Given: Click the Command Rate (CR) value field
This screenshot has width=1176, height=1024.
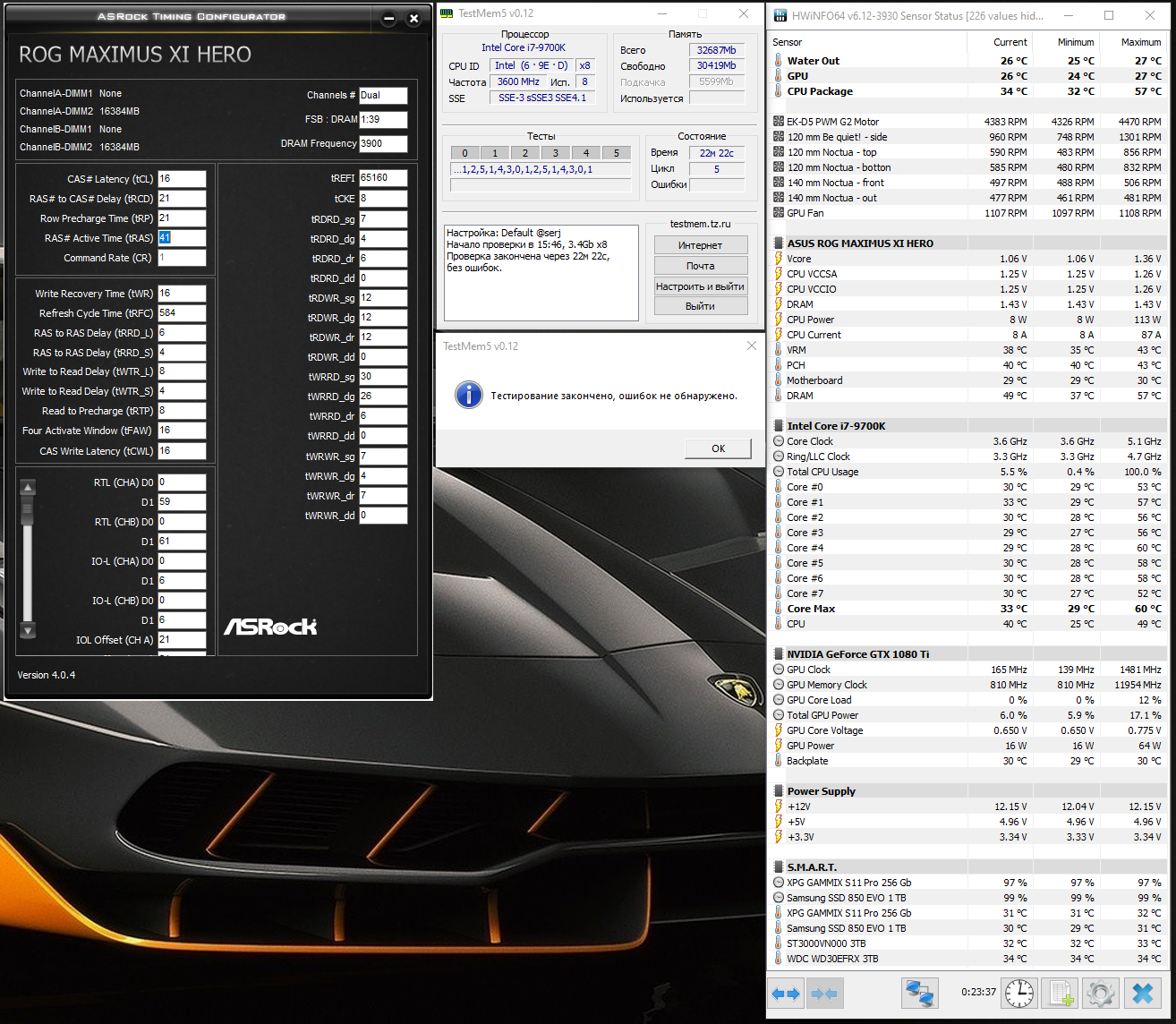Looking at the screenshot, I should (182, 258).
